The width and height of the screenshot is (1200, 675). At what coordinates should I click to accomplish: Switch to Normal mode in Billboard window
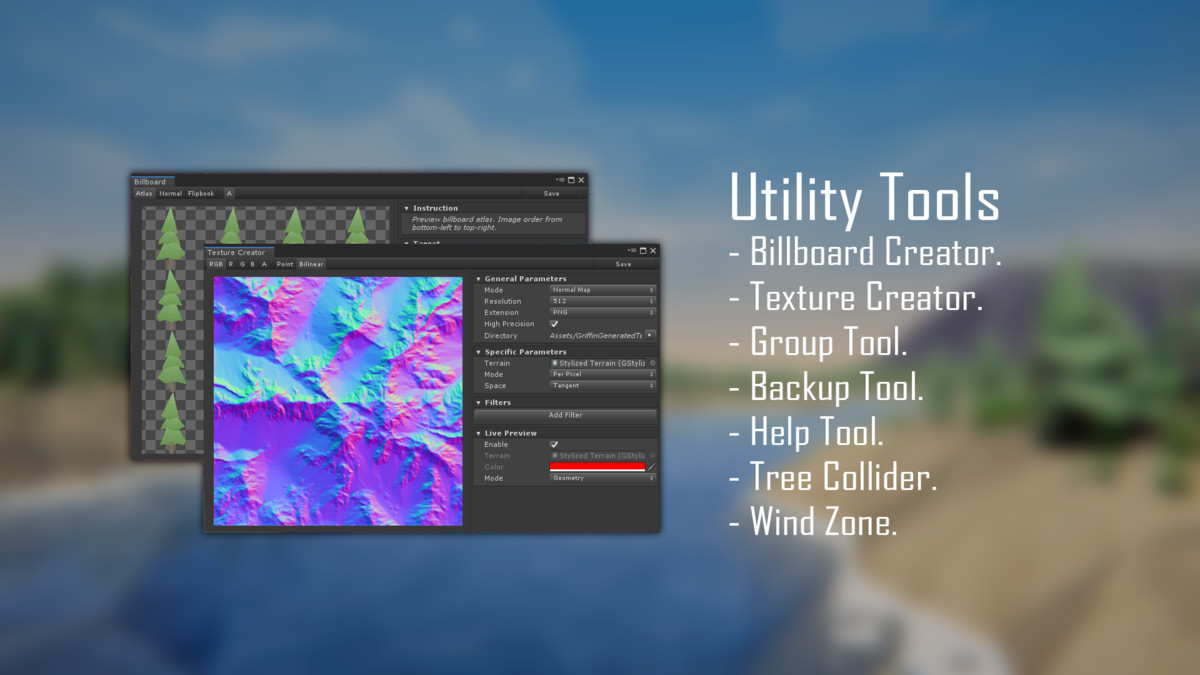[x=170, y=194]
